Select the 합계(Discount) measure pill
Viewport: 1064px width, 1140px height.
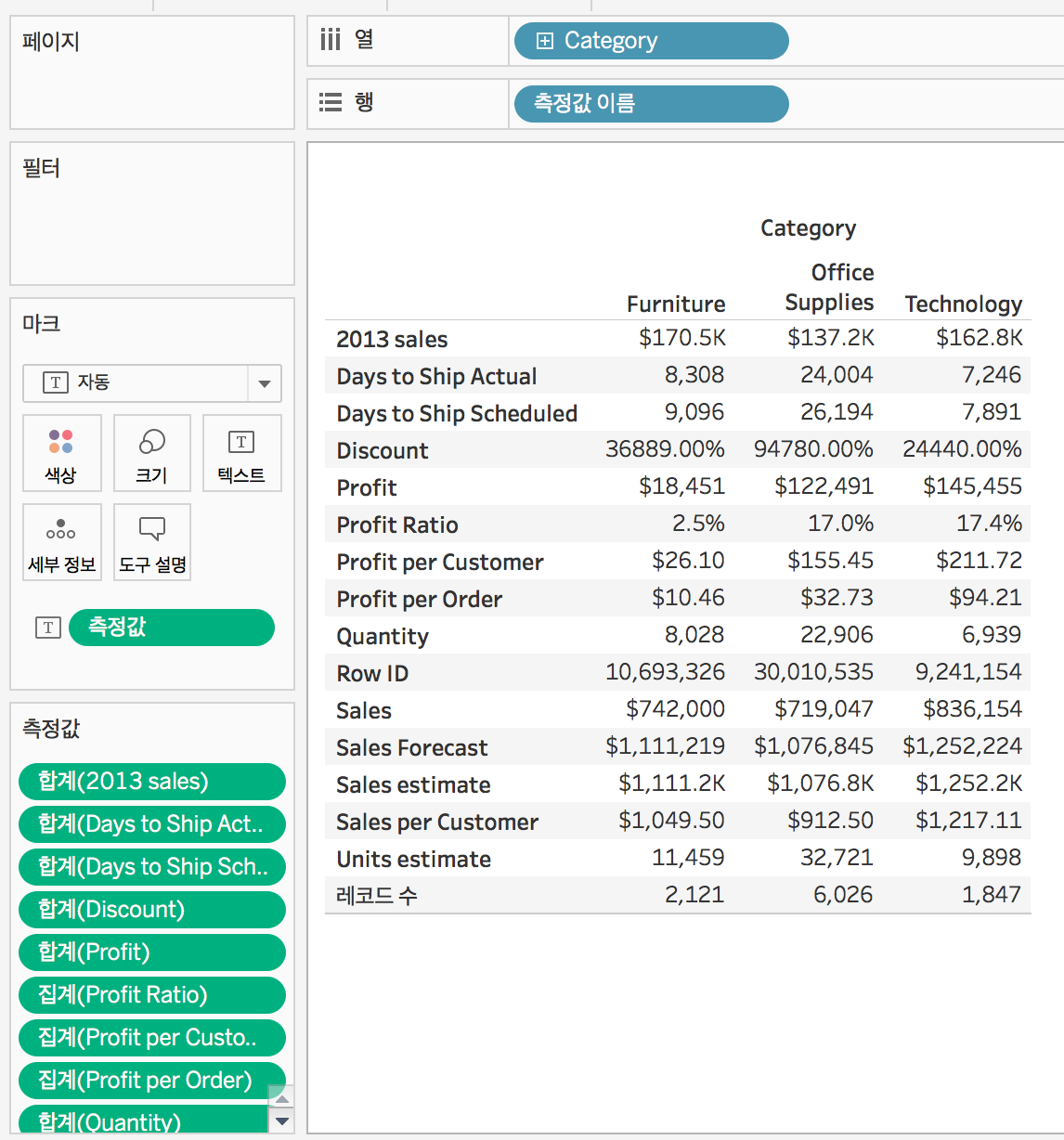(x=152, y=910)
